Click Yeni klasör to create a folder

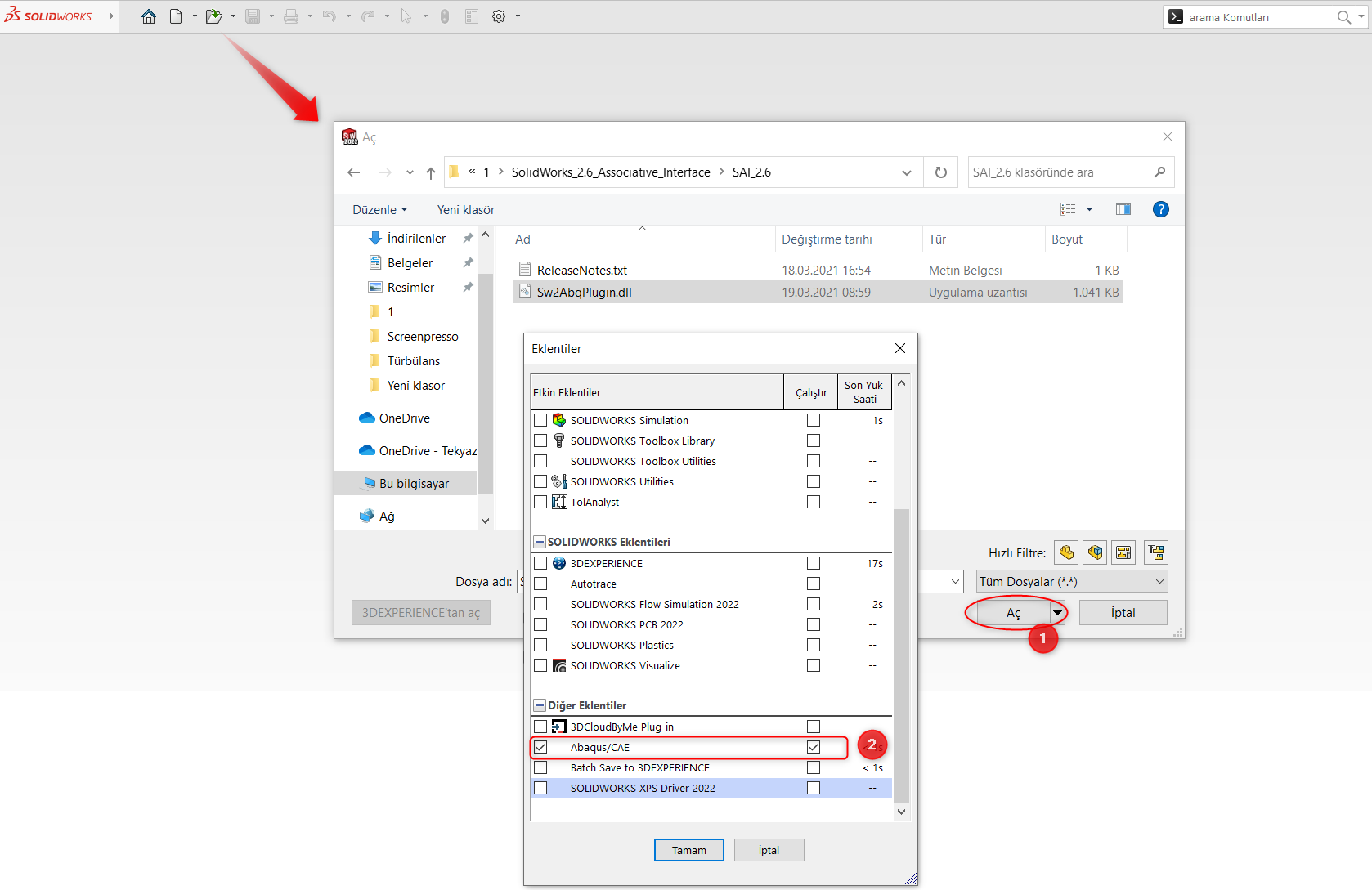(465, 209)
